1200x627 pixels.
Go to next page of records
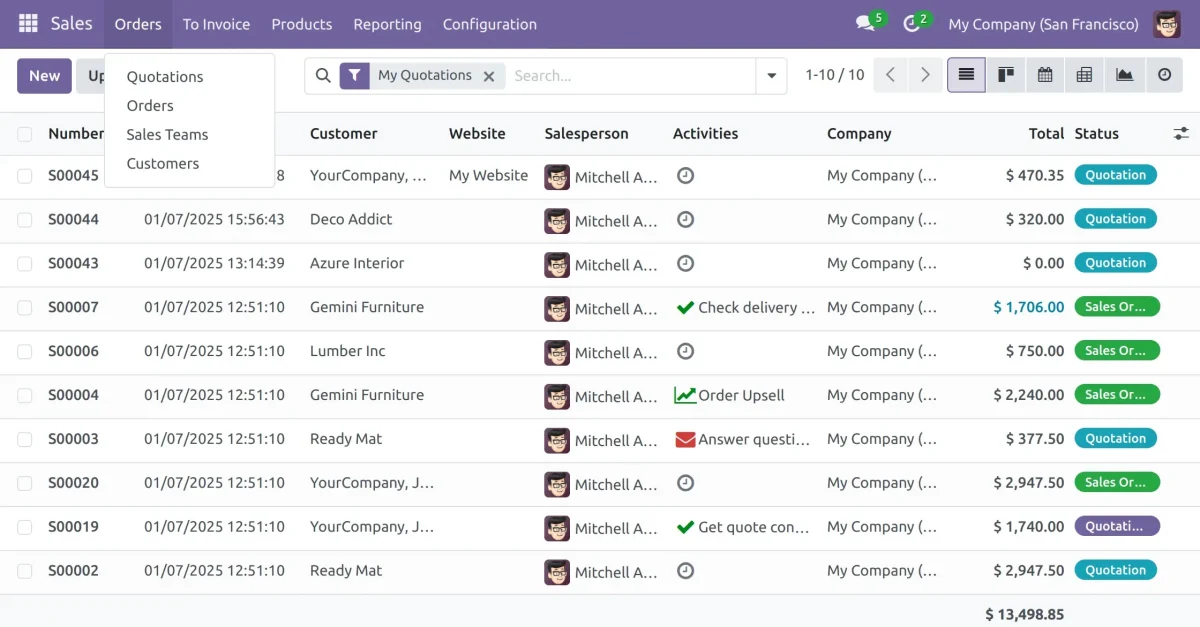tap(925, 75)
